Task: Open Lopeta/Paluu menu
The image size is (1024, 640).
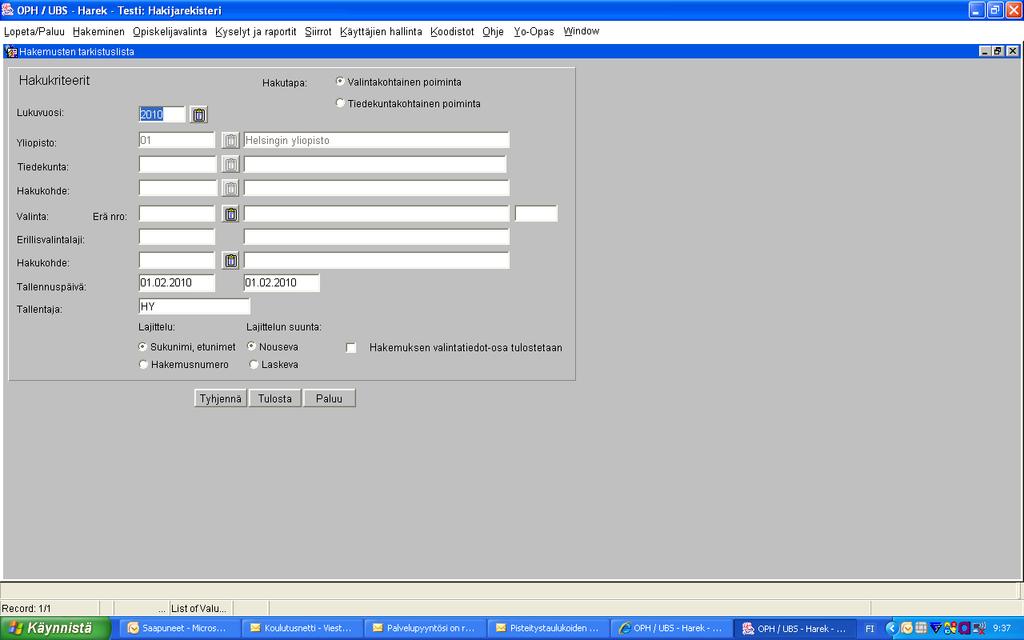Action: pyautogui.click(x=34, y=31)
